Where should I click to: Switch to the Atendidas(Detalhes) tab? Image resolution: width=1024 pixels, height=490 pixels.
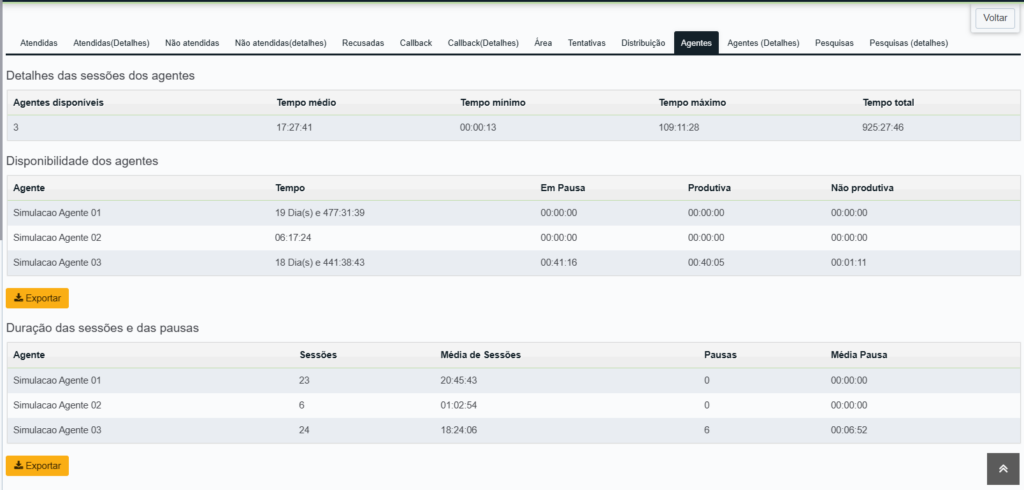[x=111, y=43]
